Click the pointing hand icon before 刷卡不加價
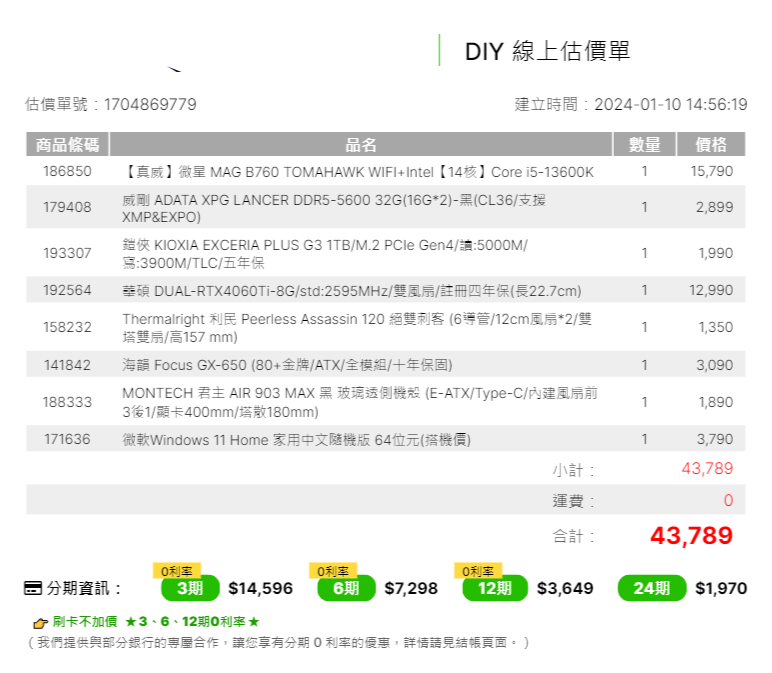772x673 pixels. (x=40, y=623)
